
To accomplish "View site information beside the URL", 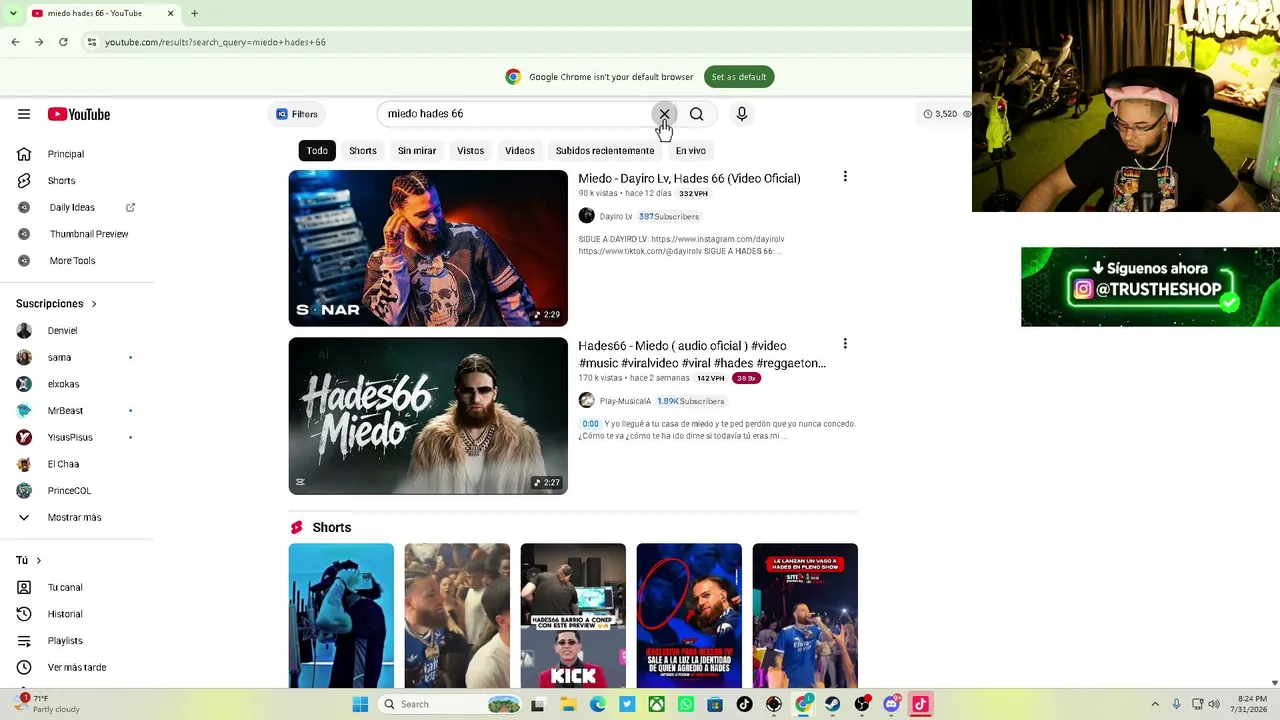I will (92, 42).
